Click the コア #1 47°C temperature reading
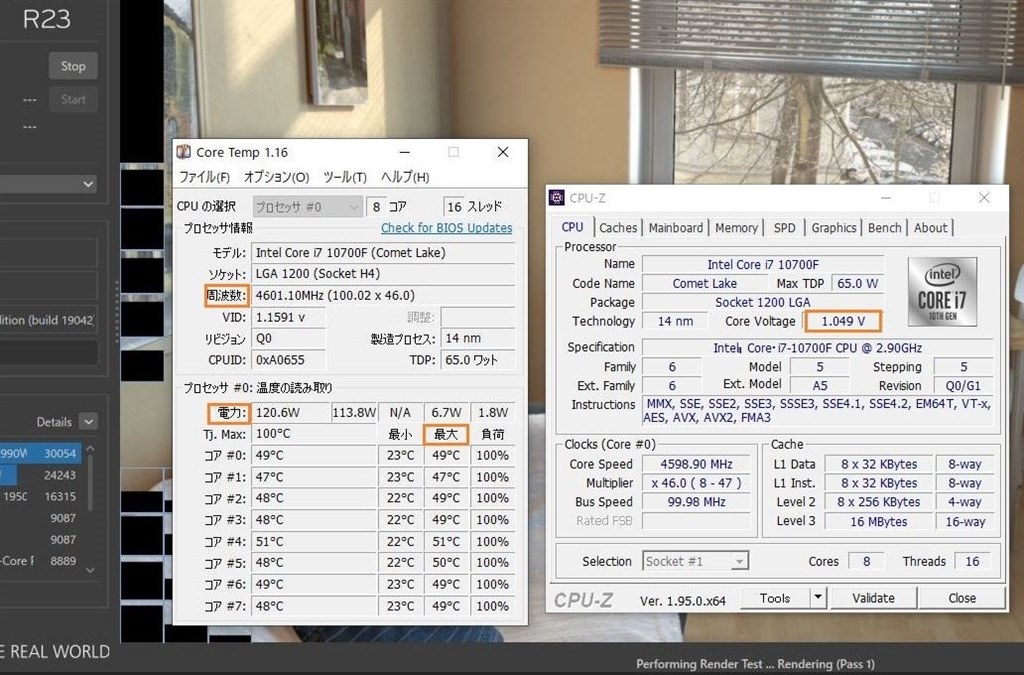This screenshot has height=675, width=1024. click(313, 477)
